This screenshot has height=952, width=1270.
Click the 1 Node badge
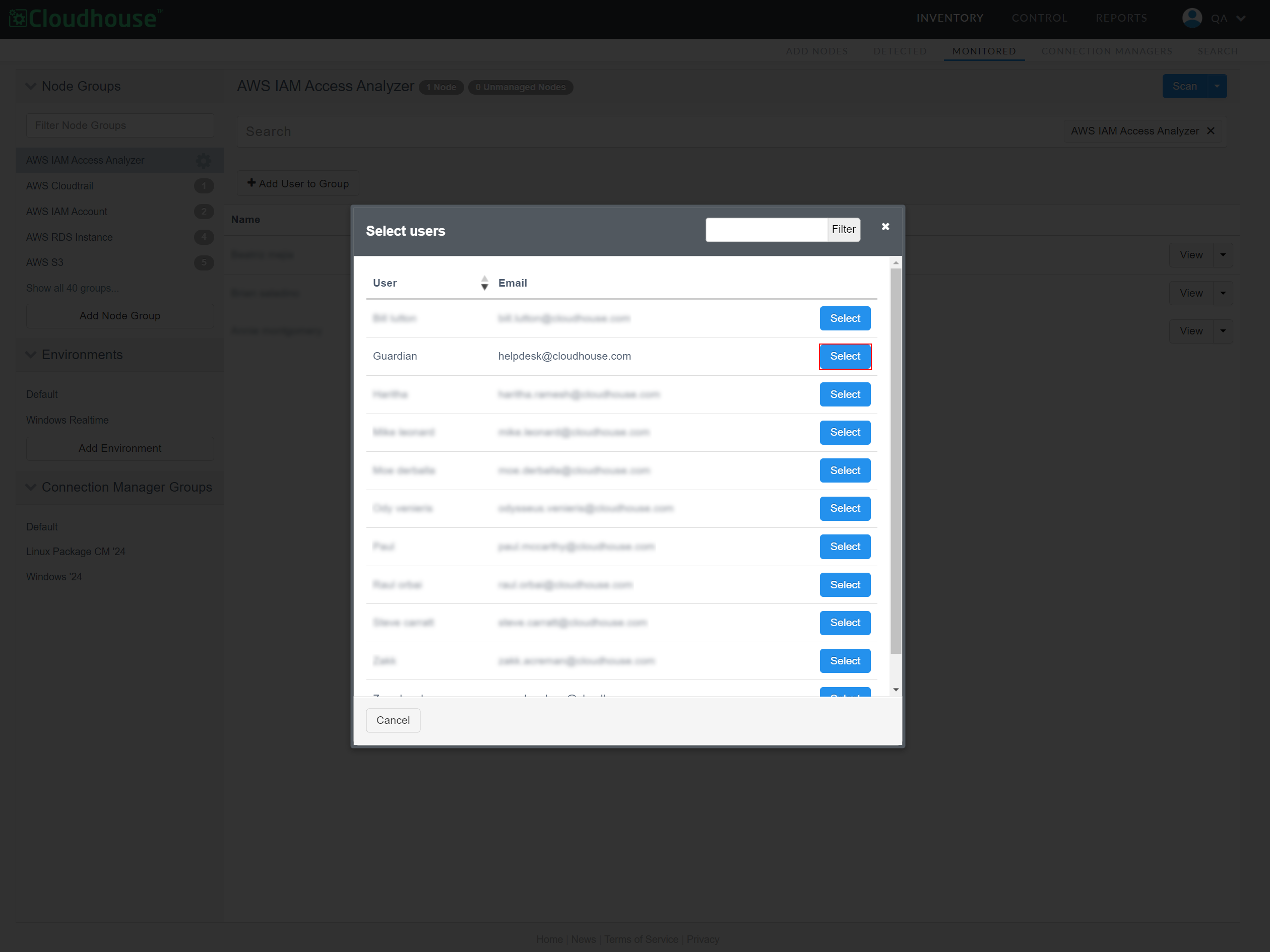click(441, 87)
